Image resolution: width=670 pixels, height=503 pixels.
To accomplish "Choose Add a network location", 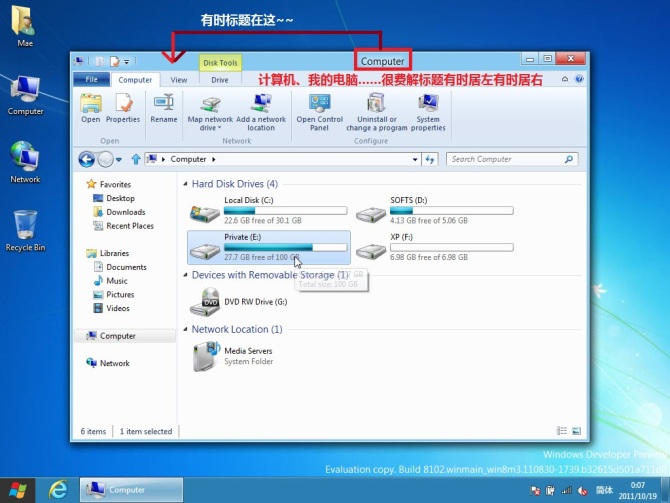I will coord(261,112).
